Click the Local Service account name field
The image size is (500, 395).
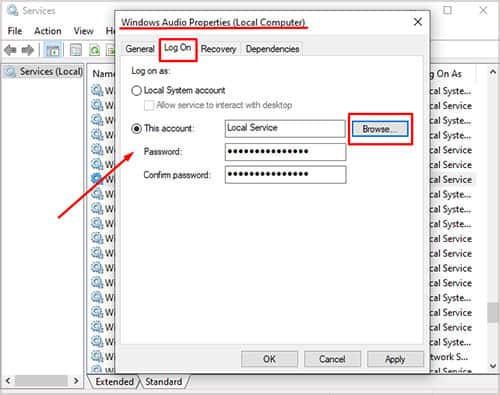[285, 129]
